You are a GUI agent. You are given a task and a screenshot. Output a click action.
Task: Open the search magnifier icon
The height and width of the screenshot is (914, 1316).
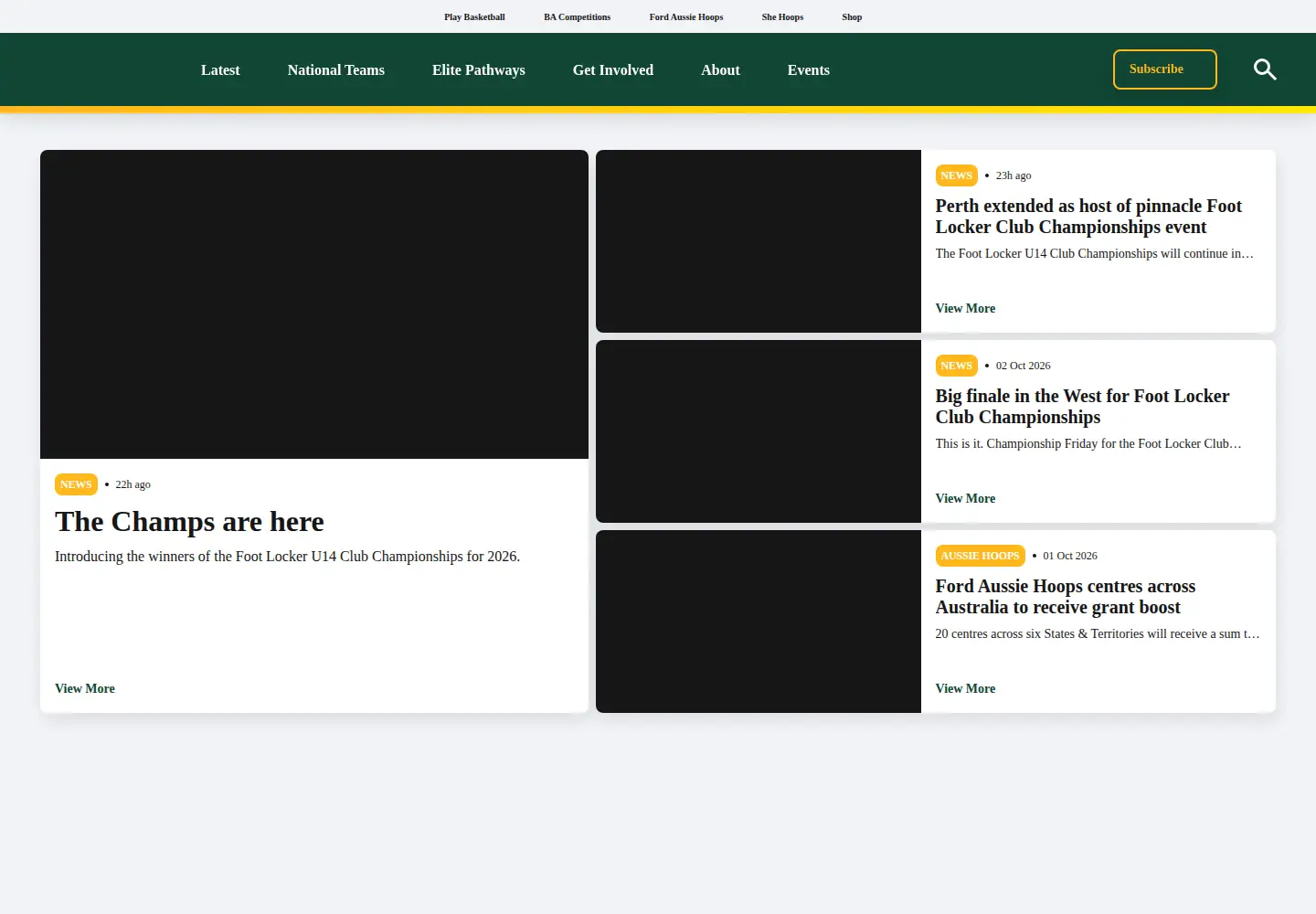coord(1265,69)
